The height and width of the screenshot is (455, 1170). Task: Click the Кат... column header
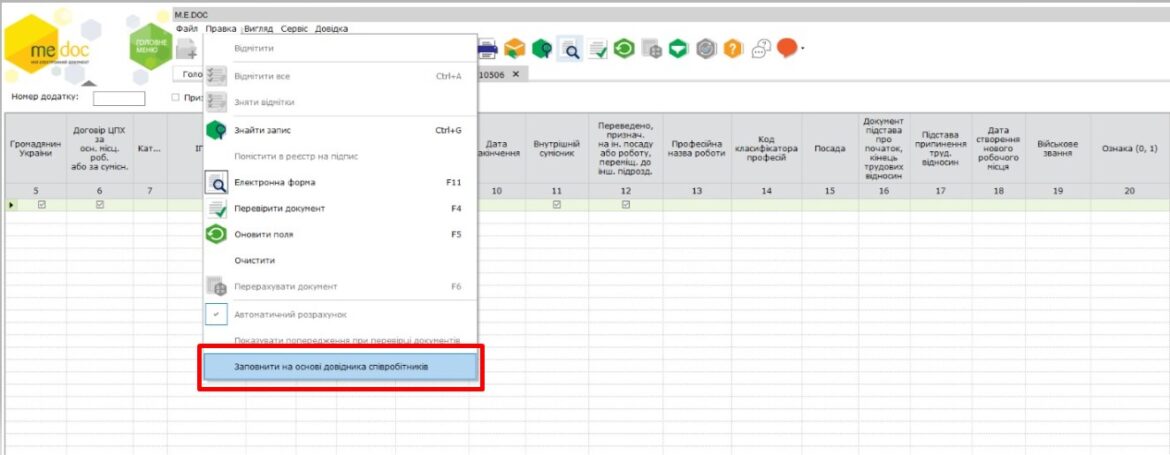click(150, 148)
